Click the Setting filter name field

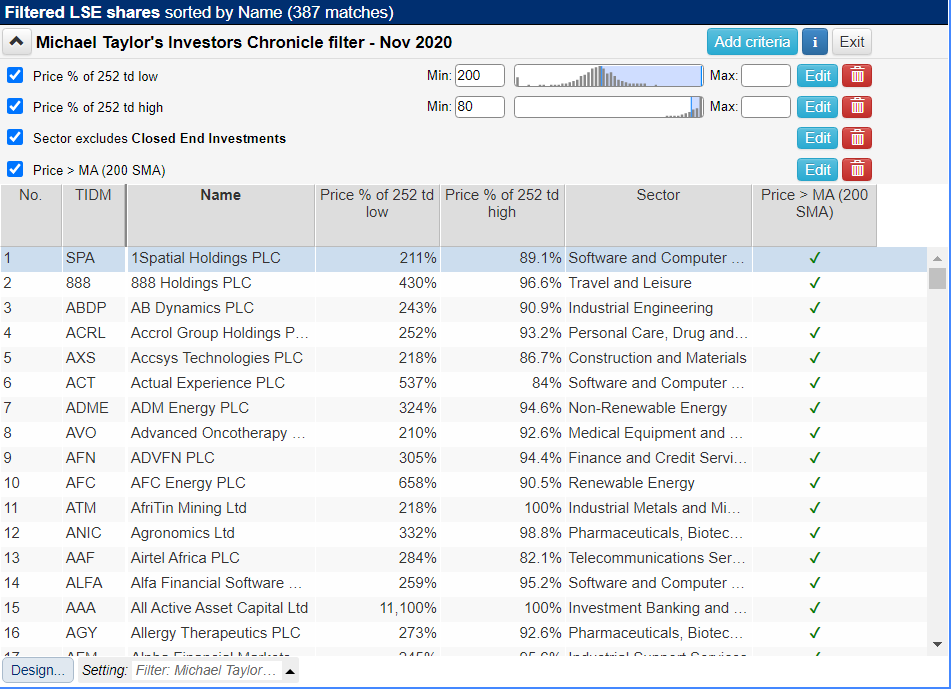click(206, 670)
